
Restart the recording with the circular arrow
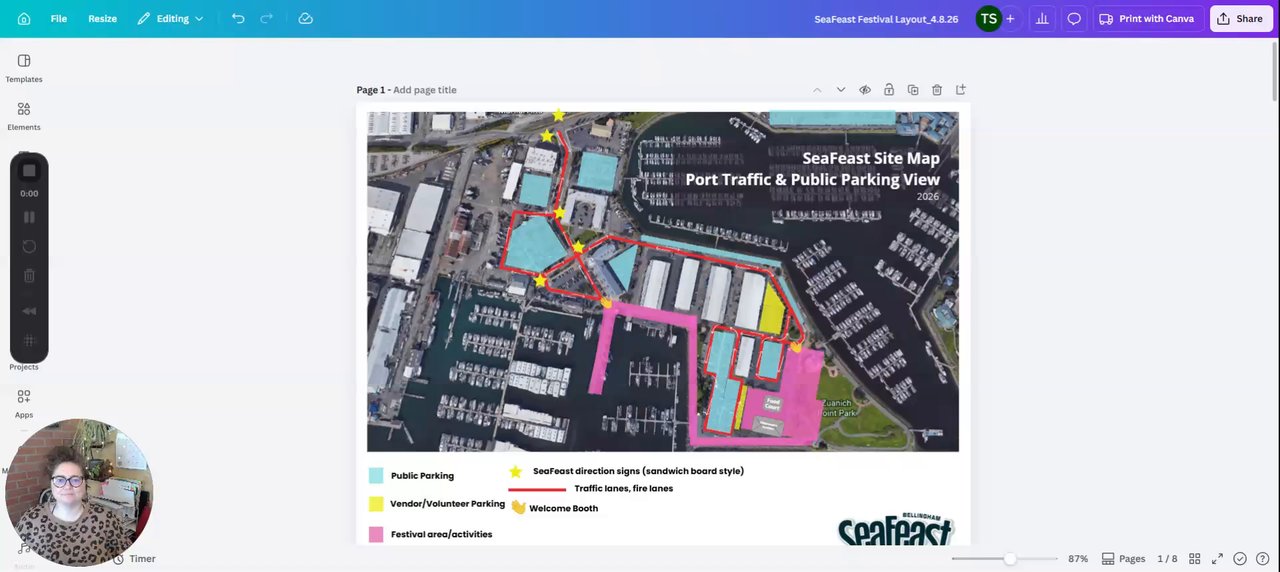pos(29,246)
